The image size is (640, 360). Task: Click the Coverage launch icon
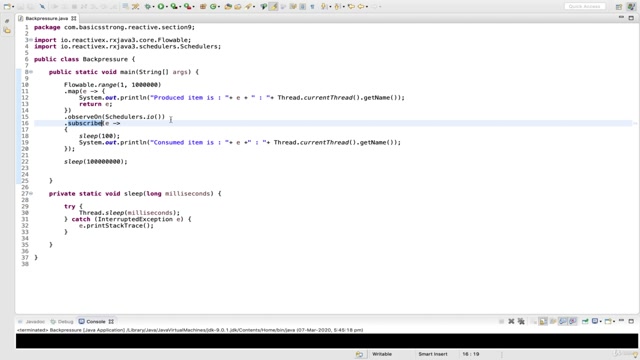[174, 7]
